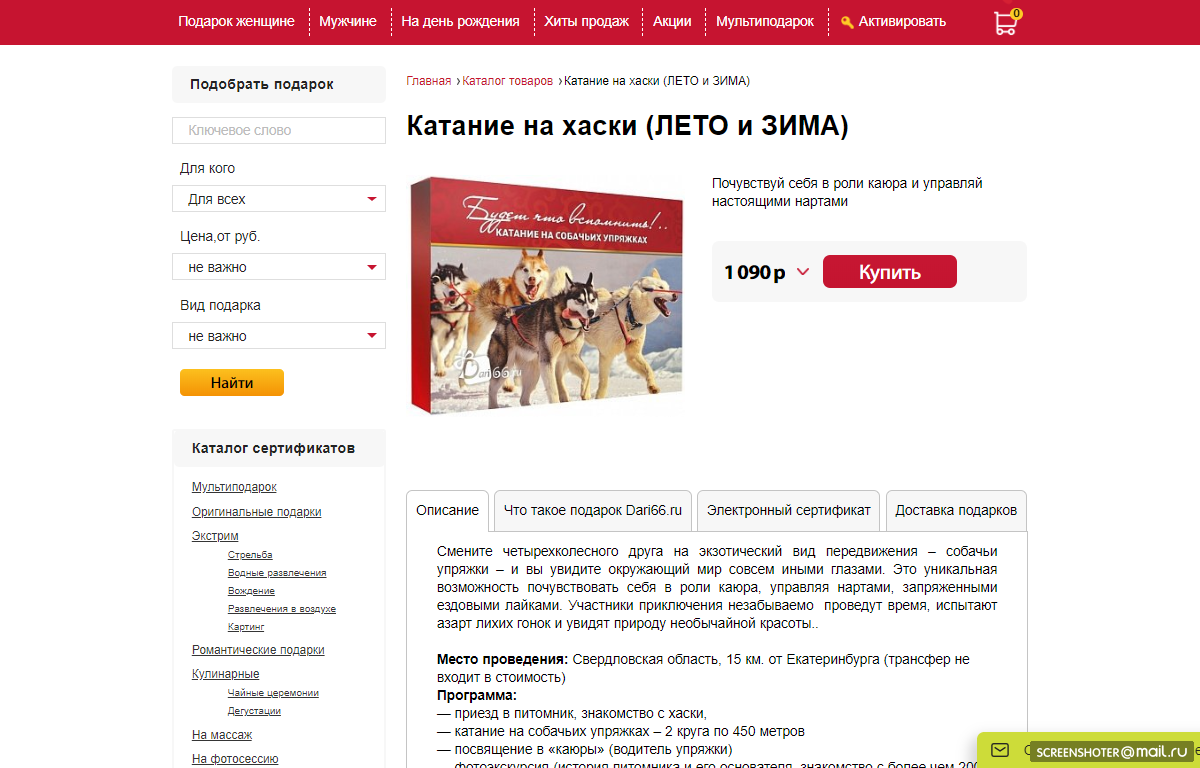
Task: Click the envelope icon in the yellow widget
Action: (x=999, y=749)
